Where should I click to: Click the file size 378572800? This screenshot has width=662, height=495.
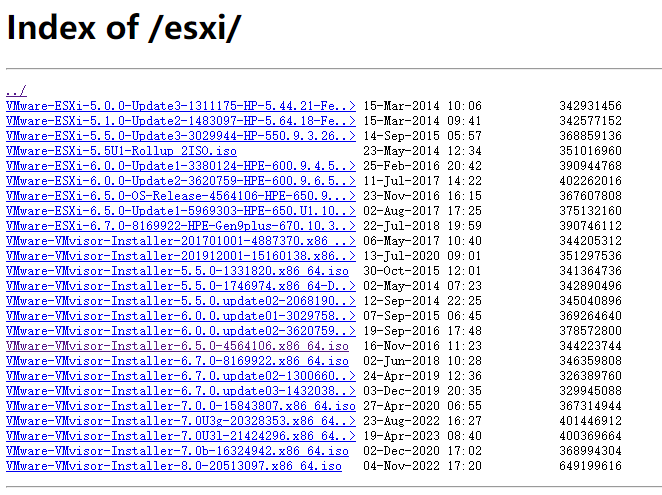click(x=590, y=331)
